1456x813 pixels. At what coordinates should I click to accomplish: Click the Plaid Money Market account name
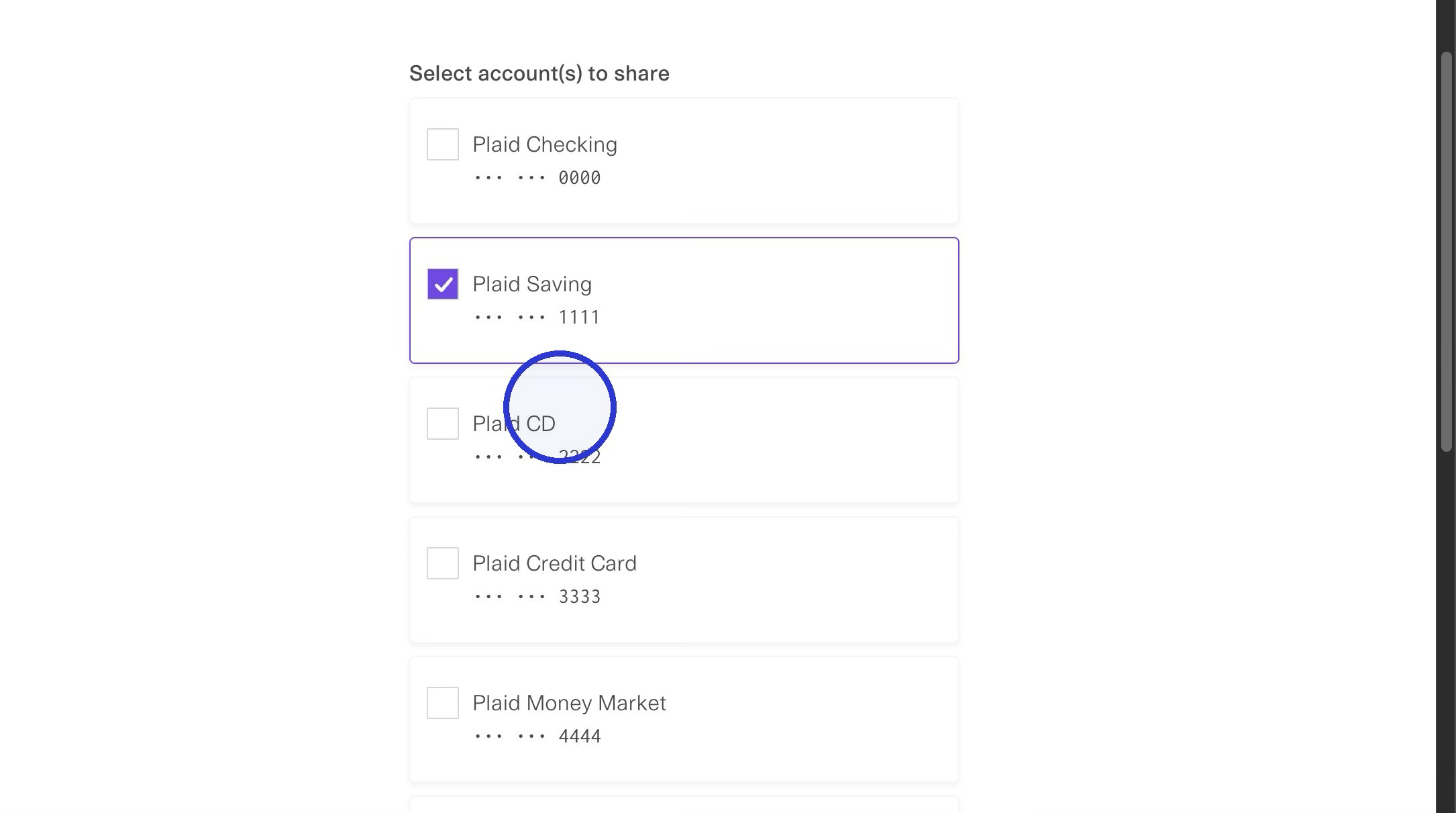click(569, 703)
